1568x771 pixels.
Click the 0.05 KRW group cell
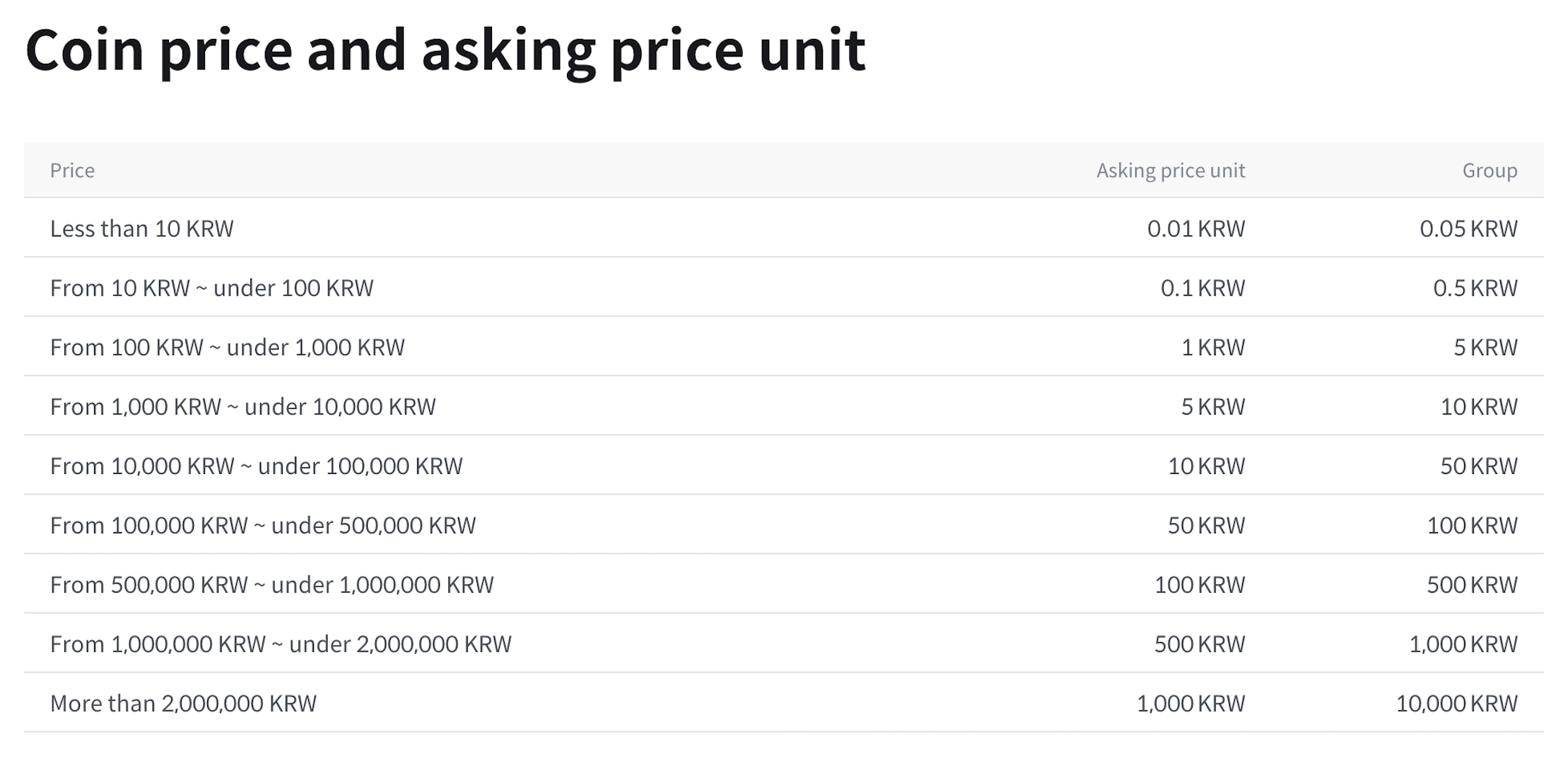pyautogui.click(x=1468, y=228)
